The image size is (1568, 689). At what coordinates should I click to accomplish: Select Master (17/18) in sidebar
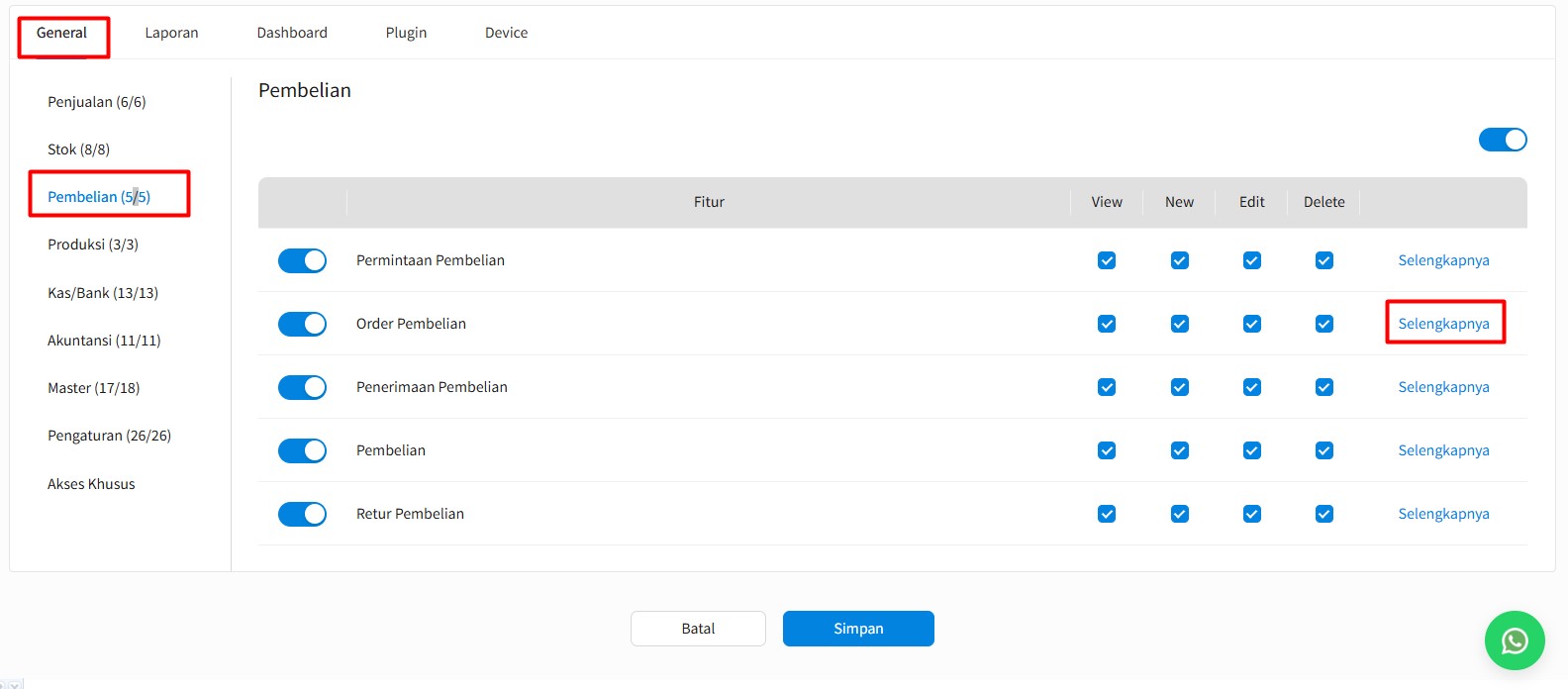94,388
